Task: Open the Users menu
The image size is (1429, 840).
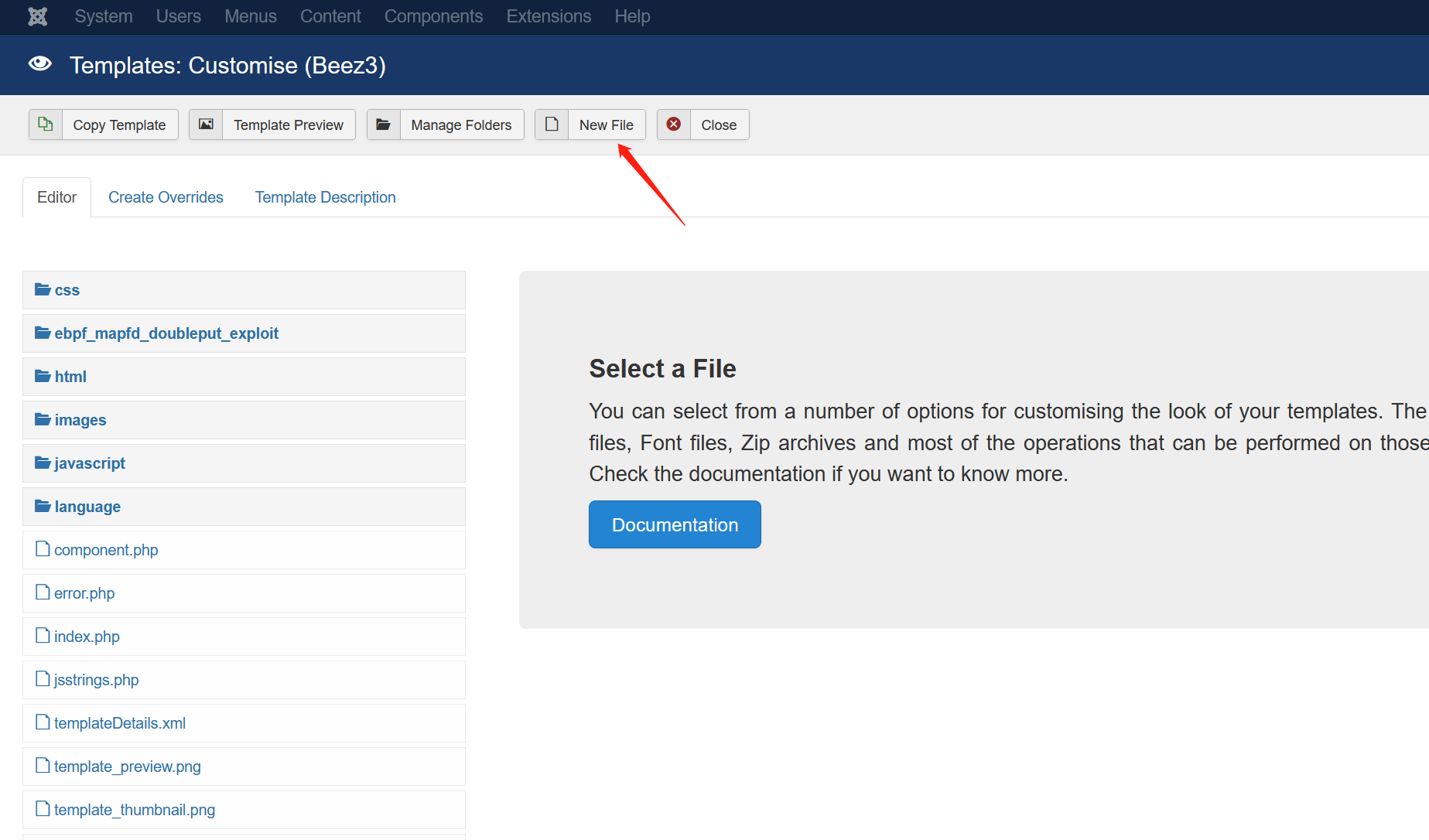Action: tap(179, 16)
